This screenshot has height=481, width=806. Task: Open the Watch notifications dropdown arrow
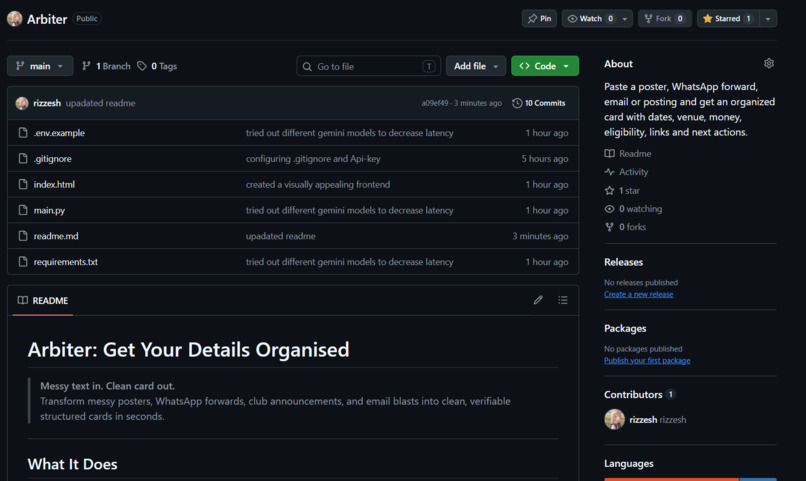pyautogui.click(x=625, y=18)
